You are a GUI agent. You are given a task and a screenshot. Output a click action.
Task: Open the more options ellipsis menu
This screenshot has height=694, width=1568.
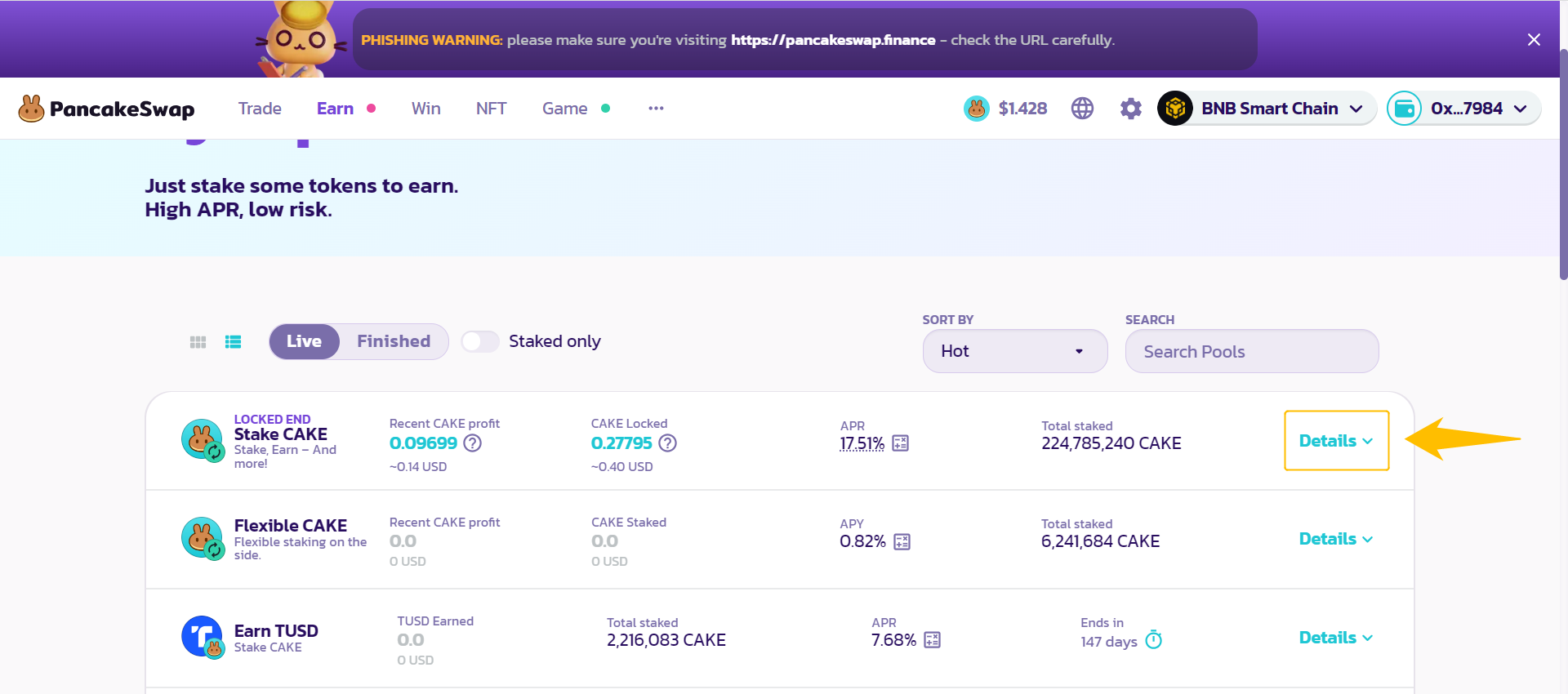(656, 109)
